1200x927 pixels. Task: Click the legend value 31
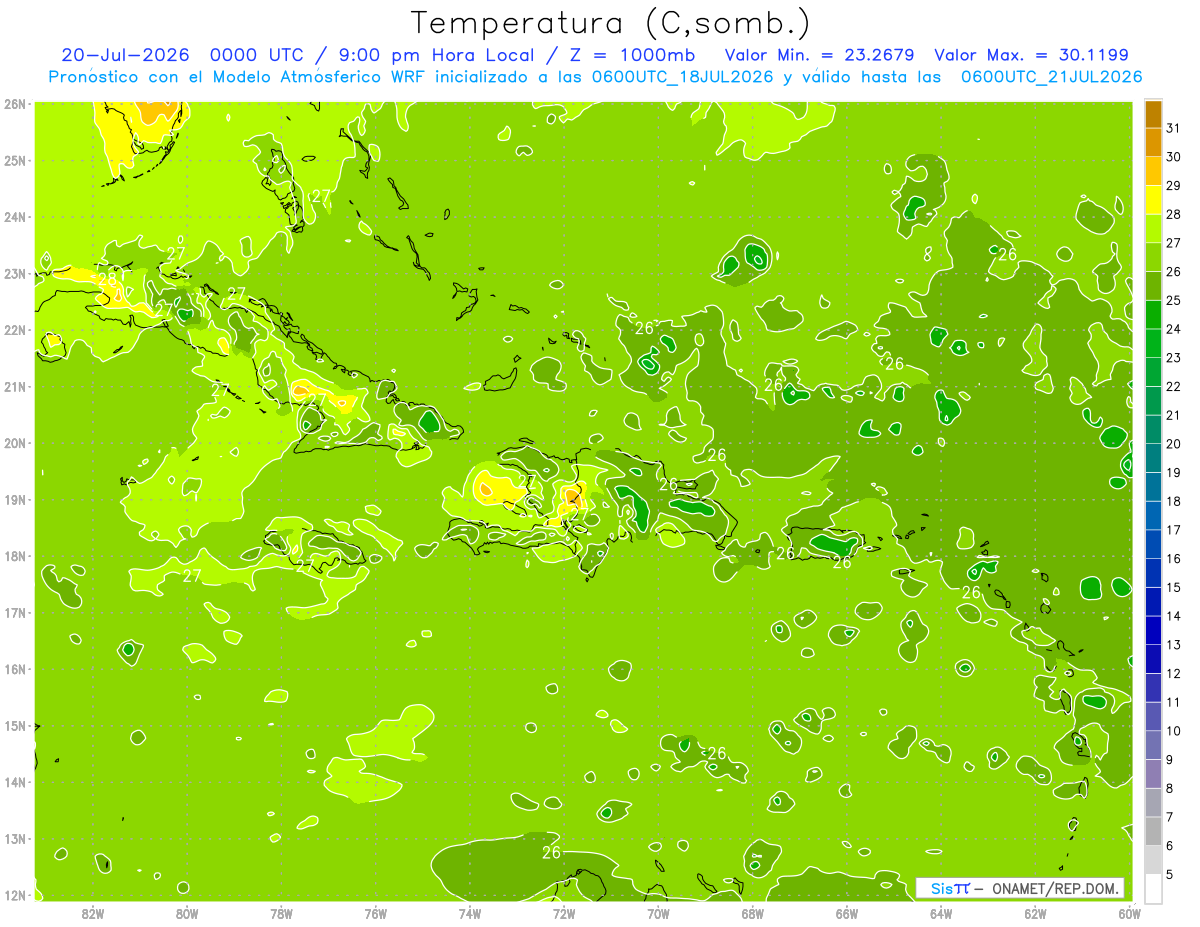(1174, 128)
